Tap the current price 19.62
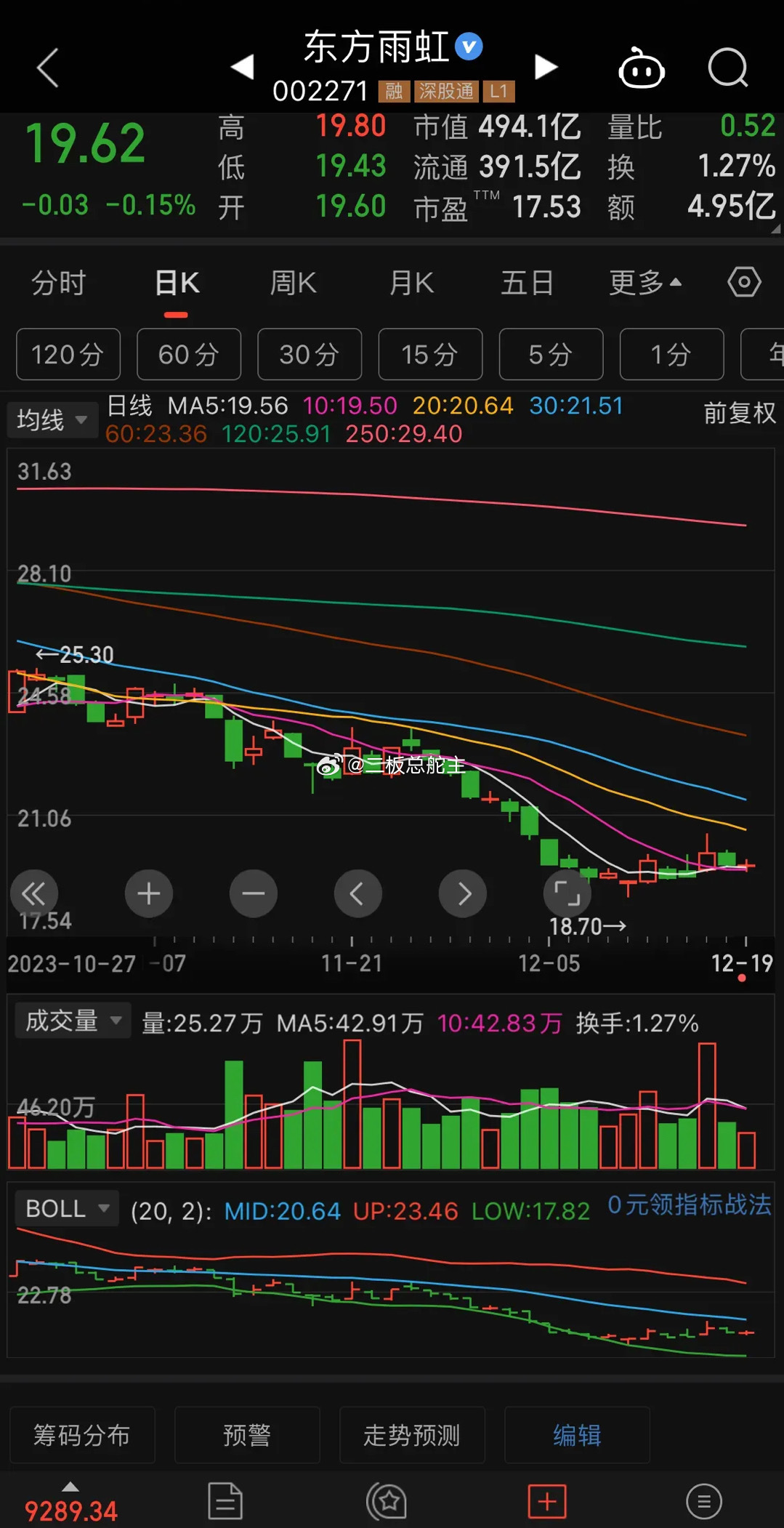This screenshot has width=784, height=1528. 85,143
